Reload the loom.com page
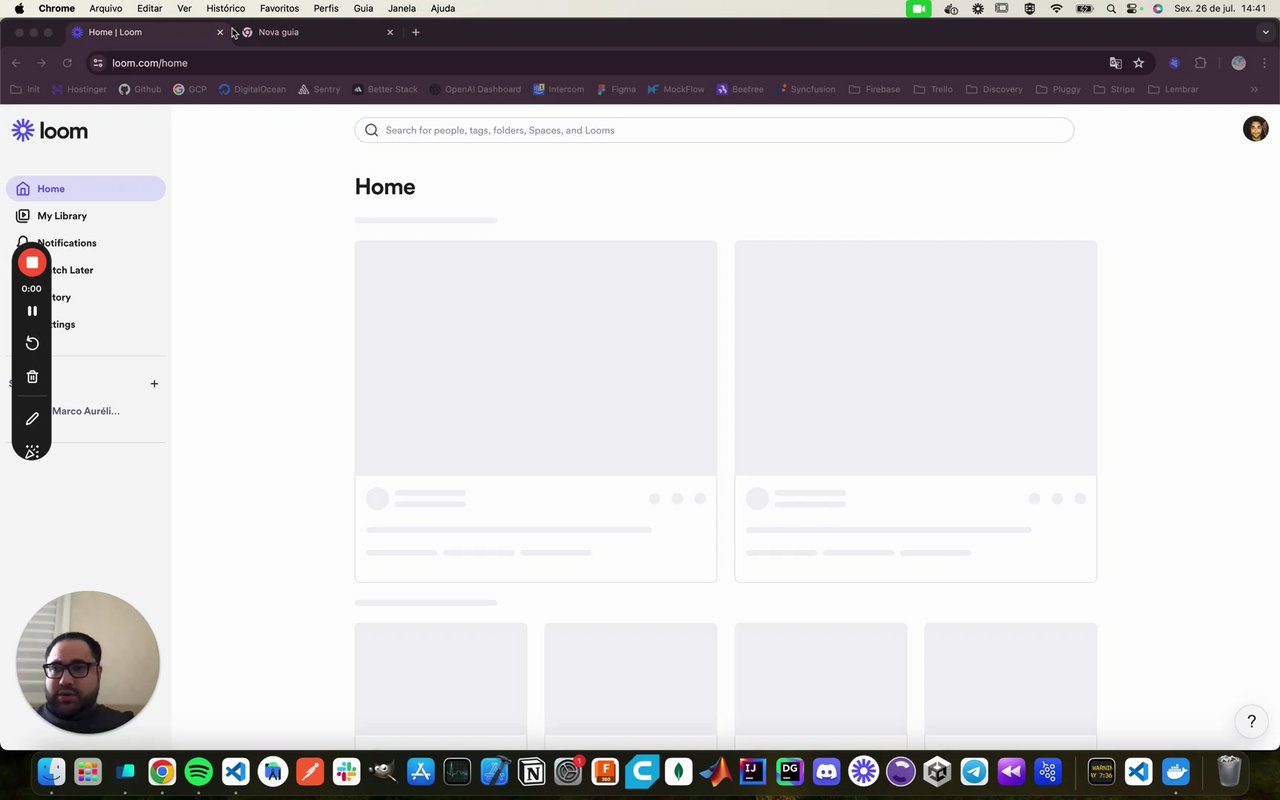 click(67, 63)
